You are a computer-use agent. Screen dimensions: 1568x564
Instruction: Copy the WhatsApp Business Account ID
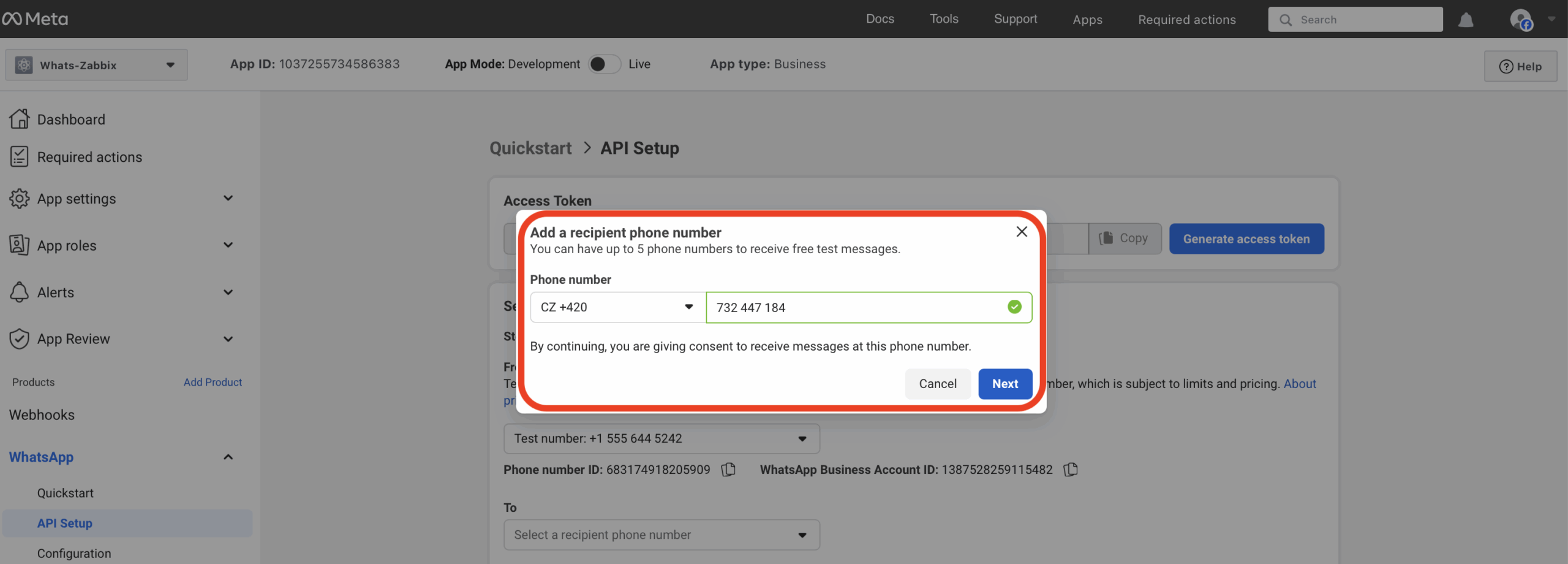(x=1071, y=470)
